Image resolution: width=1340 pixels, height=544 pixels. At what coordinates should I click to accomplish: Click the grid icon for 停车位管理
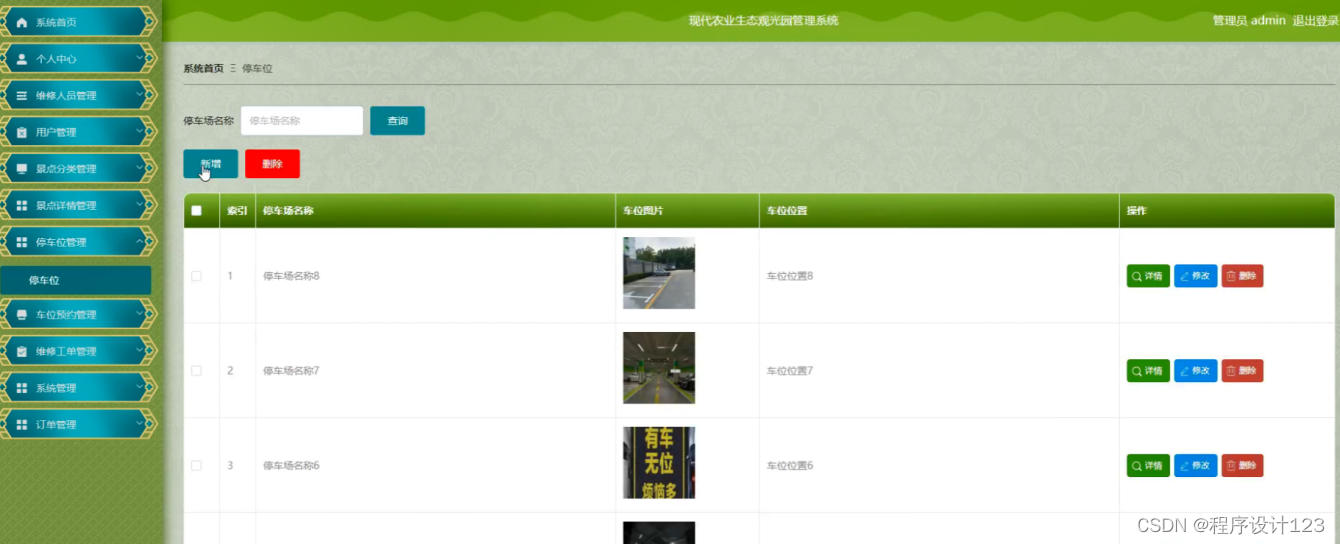click(22, 242)
